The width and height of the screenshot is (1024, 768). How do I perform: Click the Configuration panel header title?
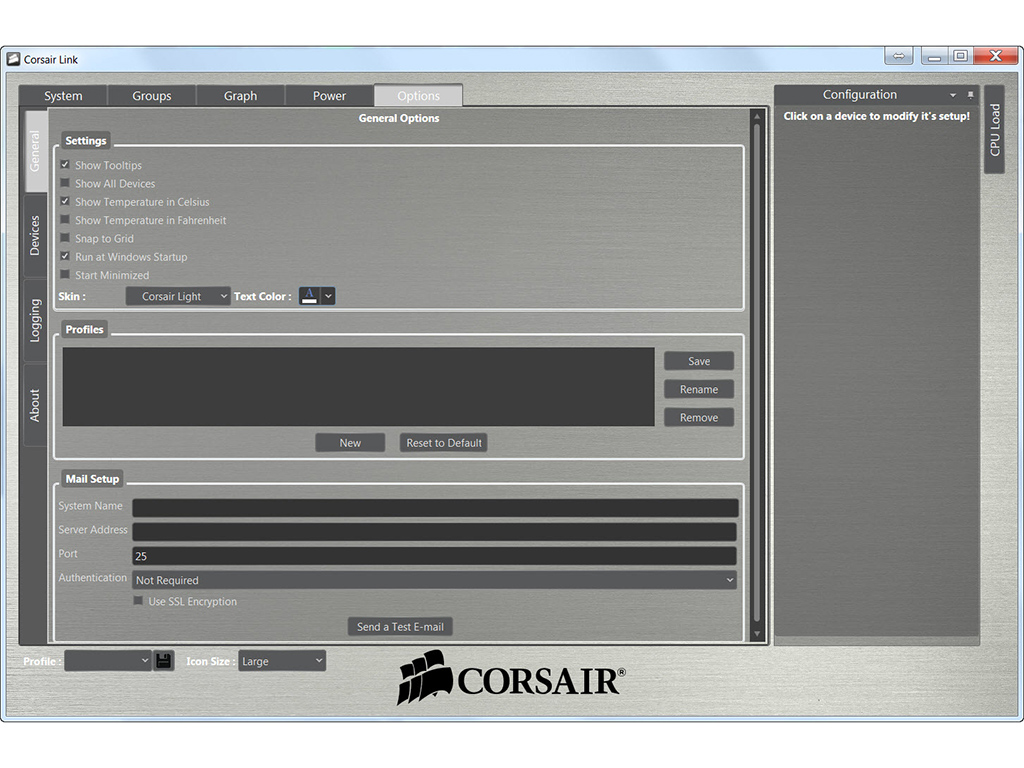point(859,95)
